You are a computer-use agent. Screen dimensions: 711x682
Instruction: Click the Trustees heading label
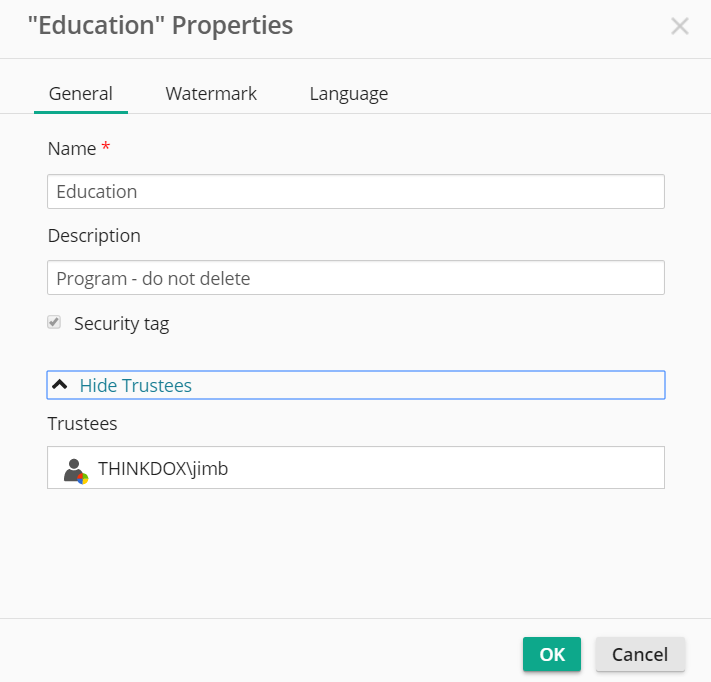click(x=83, y=424)
